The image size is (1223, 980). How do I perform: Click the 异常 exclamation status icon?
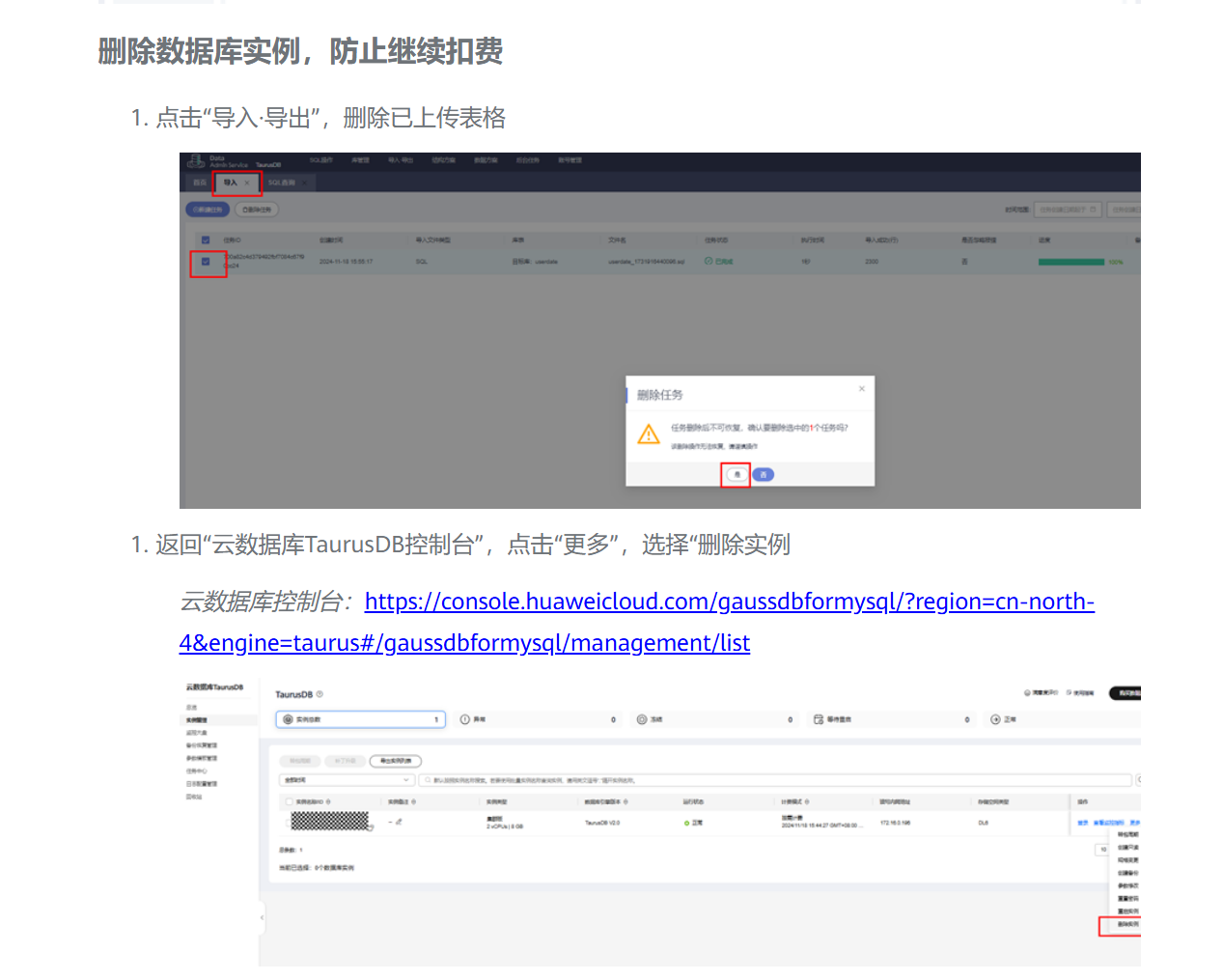(x=465, y=719)
